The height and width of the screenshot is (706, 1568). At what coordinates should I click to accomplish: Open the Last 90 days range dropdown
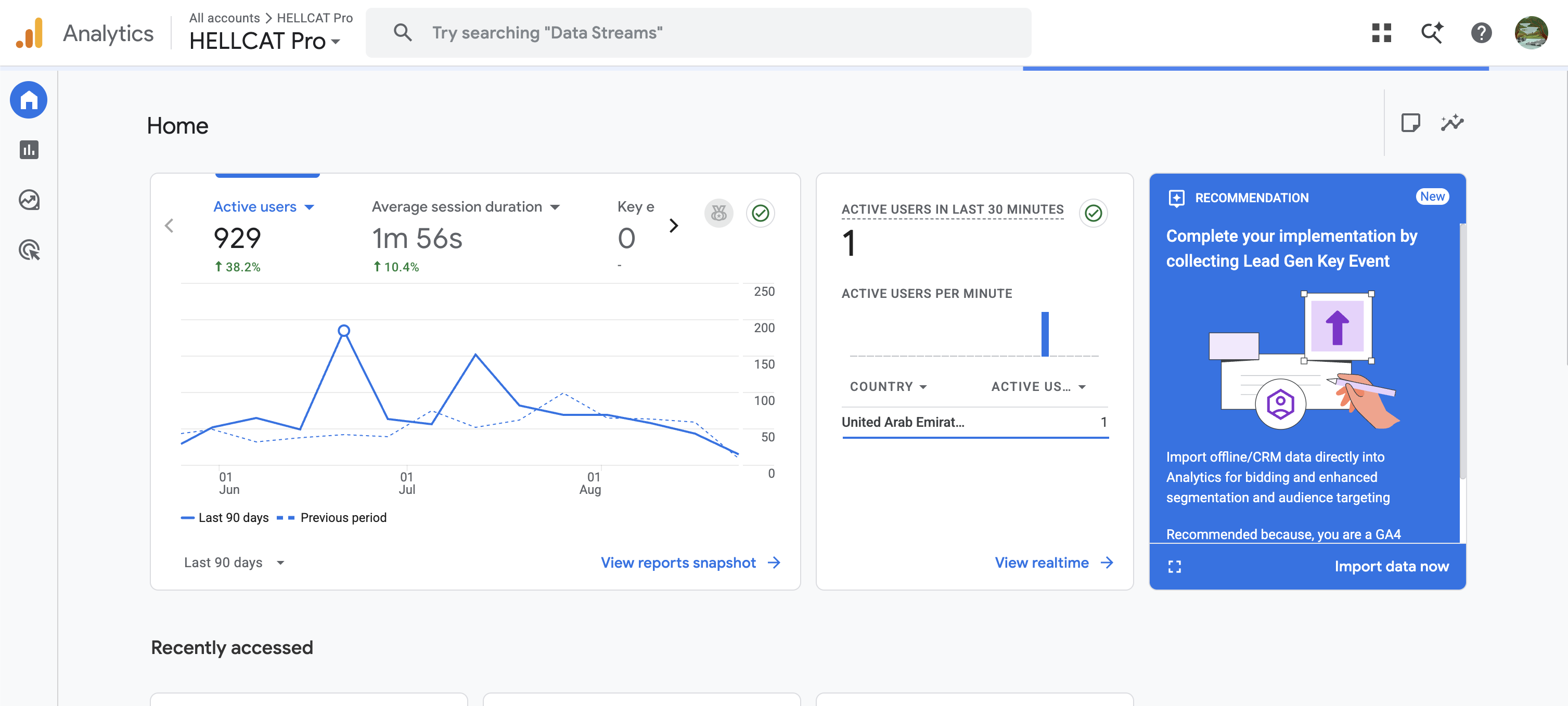pos(234,563)
